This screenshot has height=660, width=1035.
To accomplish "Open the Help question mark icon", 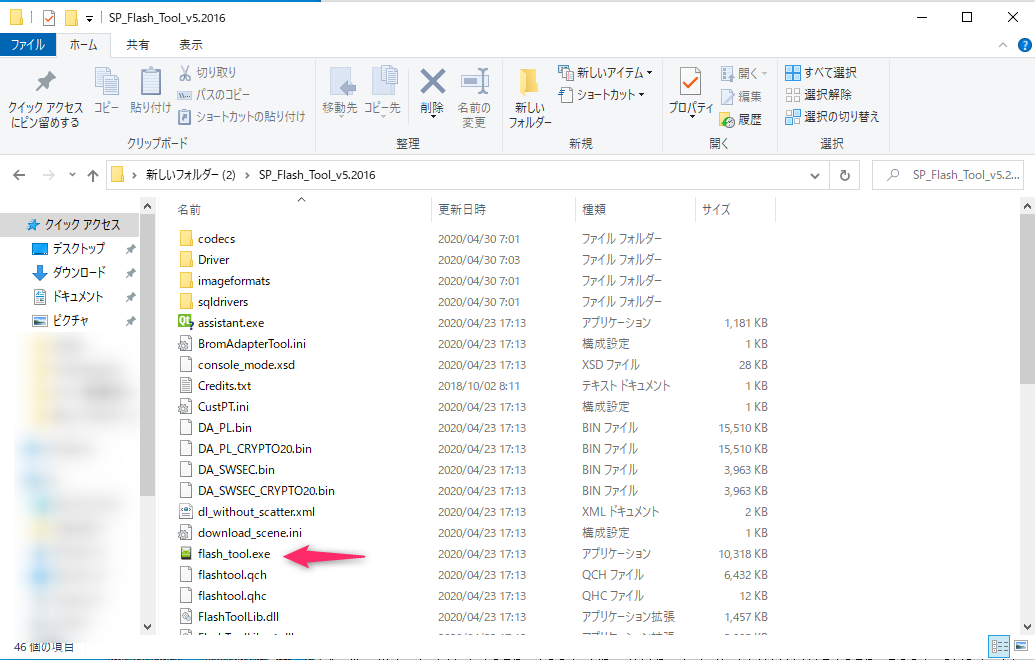I will click(x=1024, y=45).
